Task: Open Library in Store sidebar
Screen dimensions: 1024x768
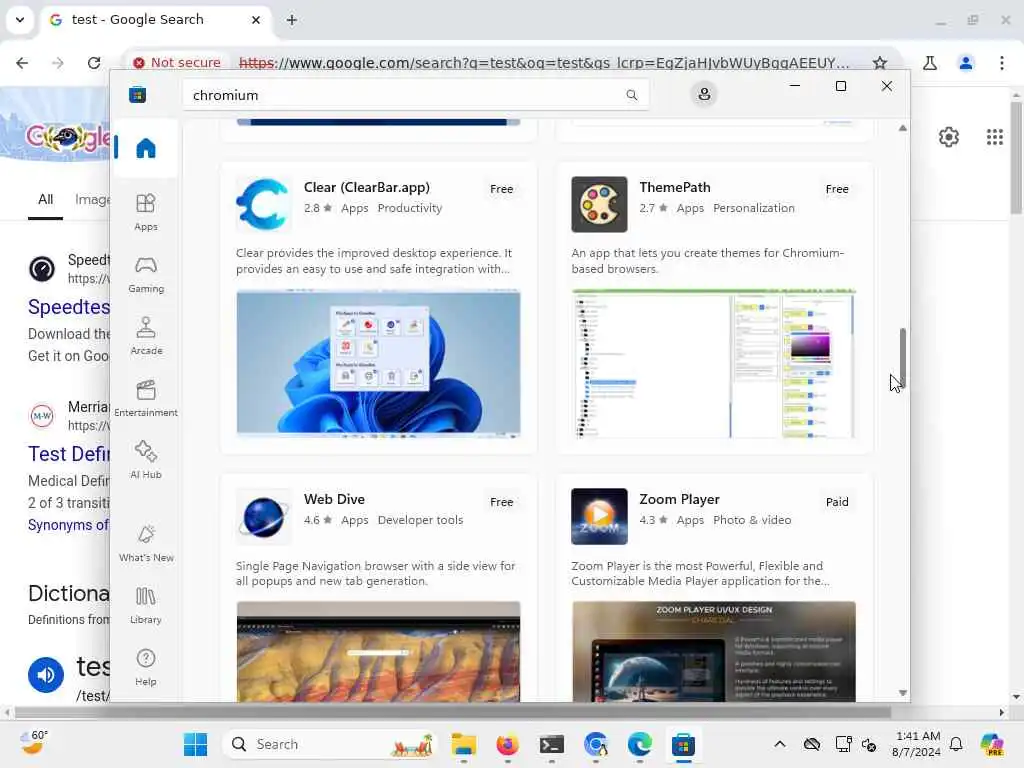Action: (x=146, y=605)
